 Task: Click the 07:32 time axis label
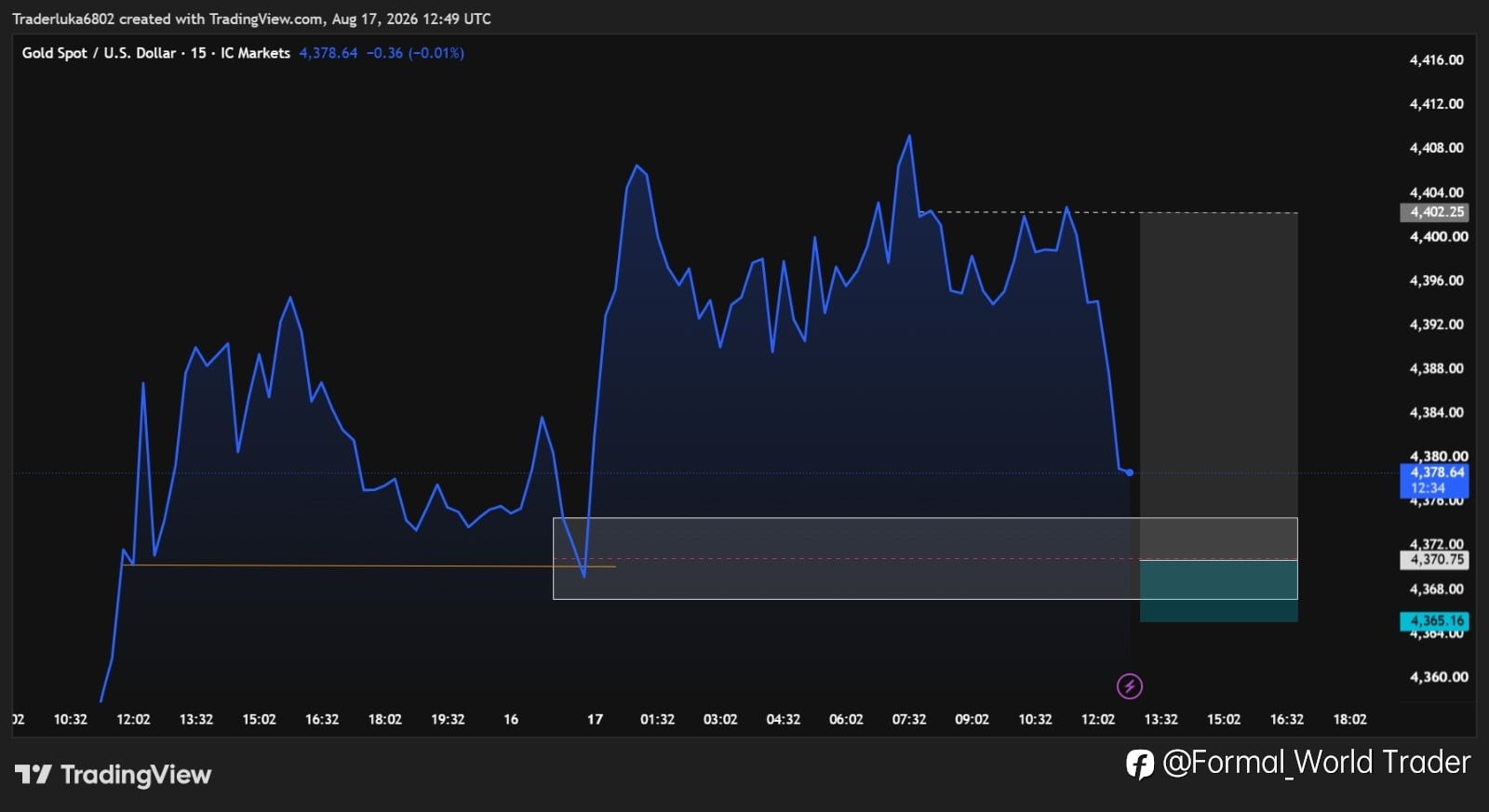[909, 719]
